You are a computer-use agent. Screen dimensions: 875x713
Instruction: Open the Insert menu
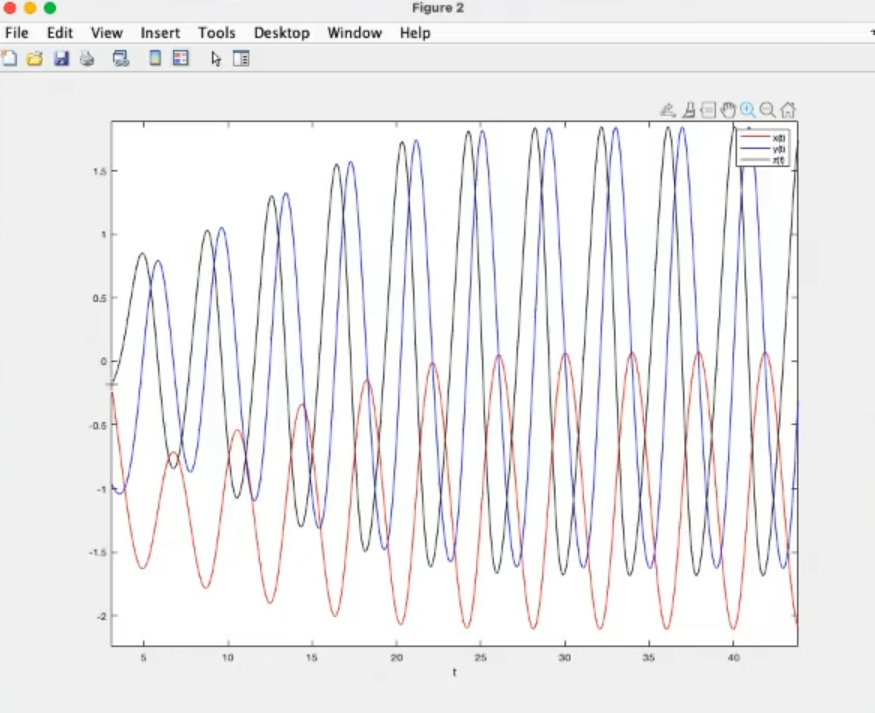point(160,33)
